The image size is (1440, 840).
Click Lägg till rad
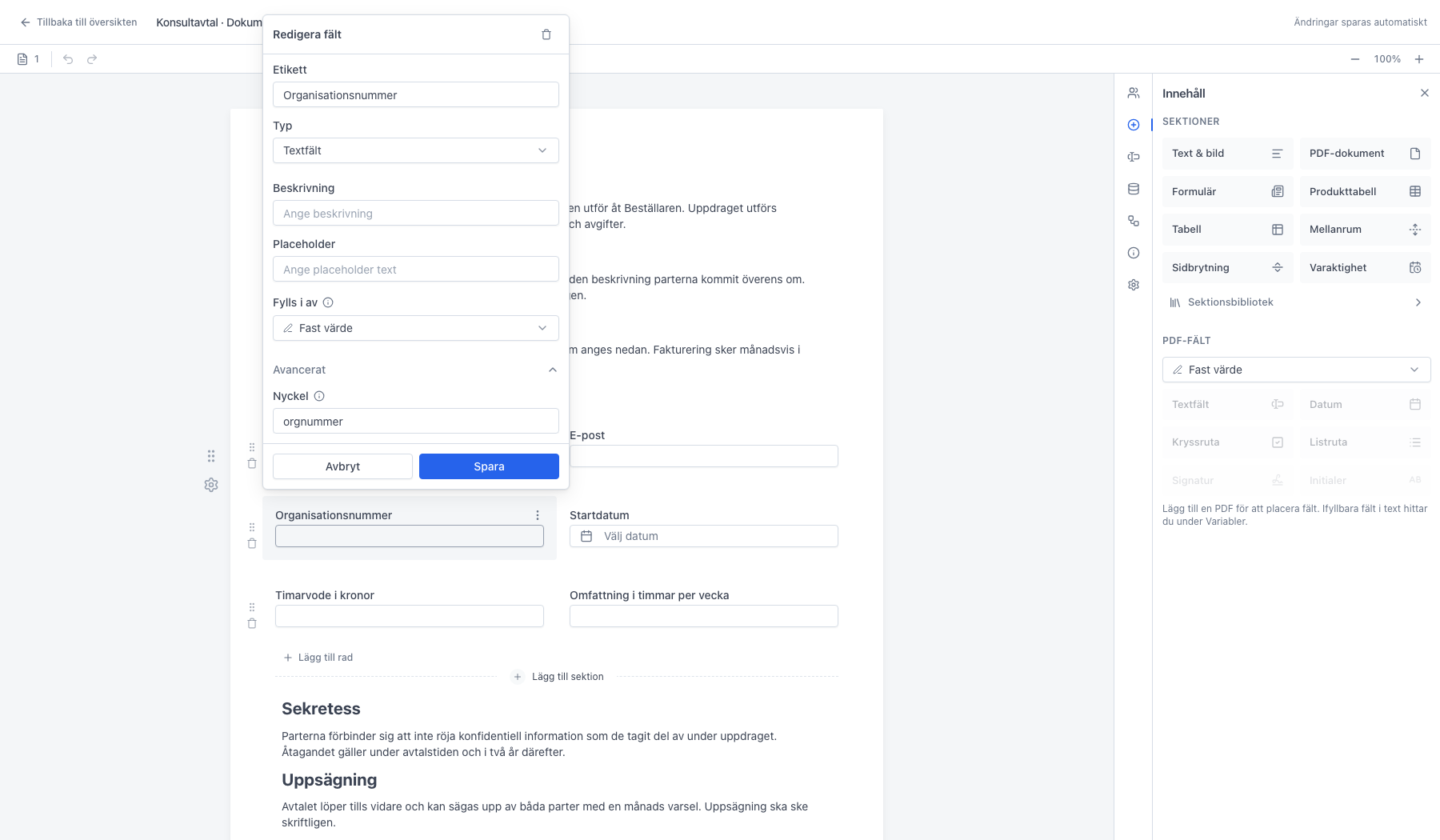pos(318,658)
